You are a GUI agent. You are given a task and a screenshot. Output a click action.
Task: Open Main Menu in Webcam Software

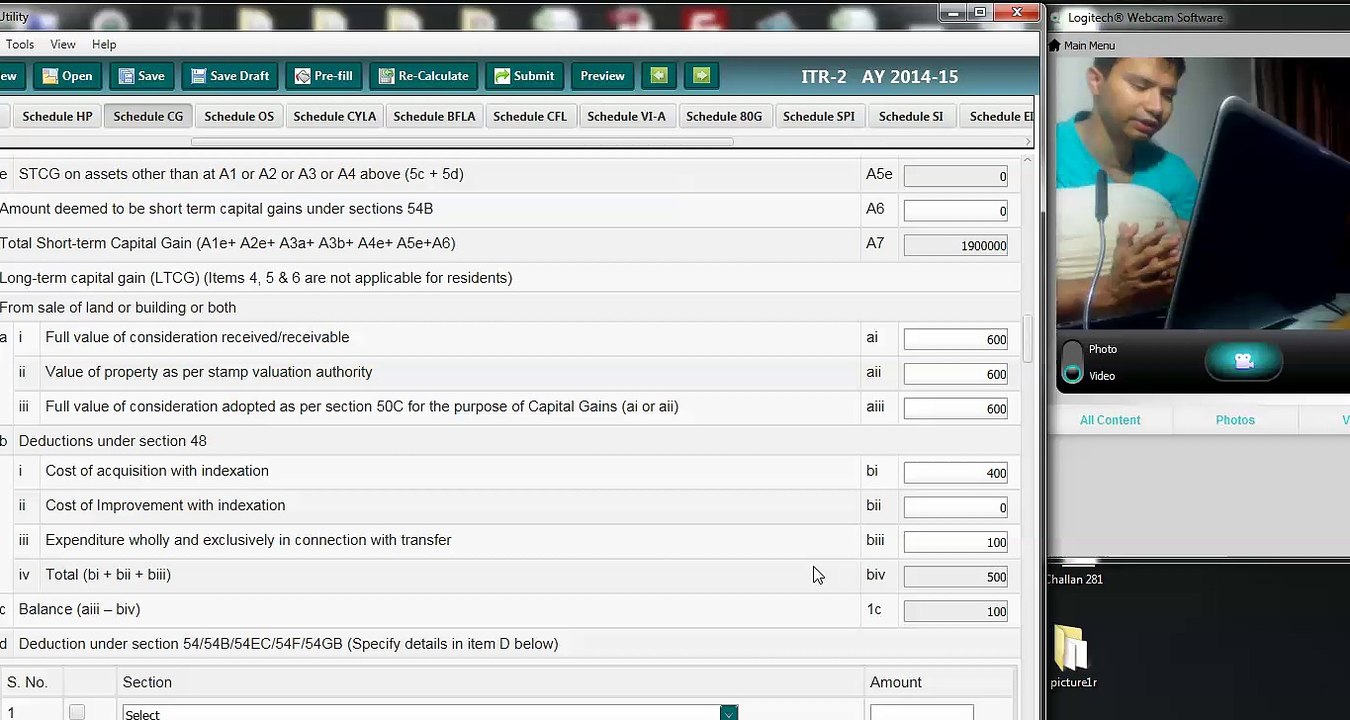click(x=1081, y=45)
